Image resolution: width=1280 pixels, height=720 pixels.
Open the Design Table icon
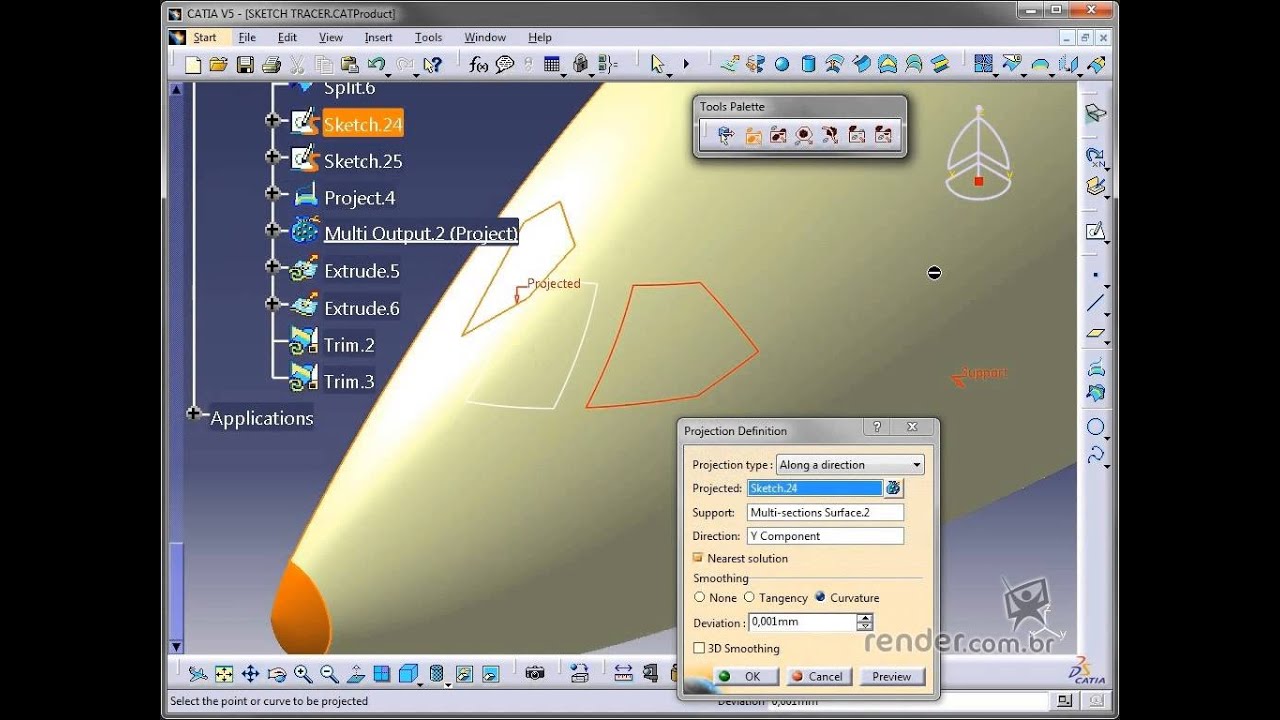coord(552,65)
